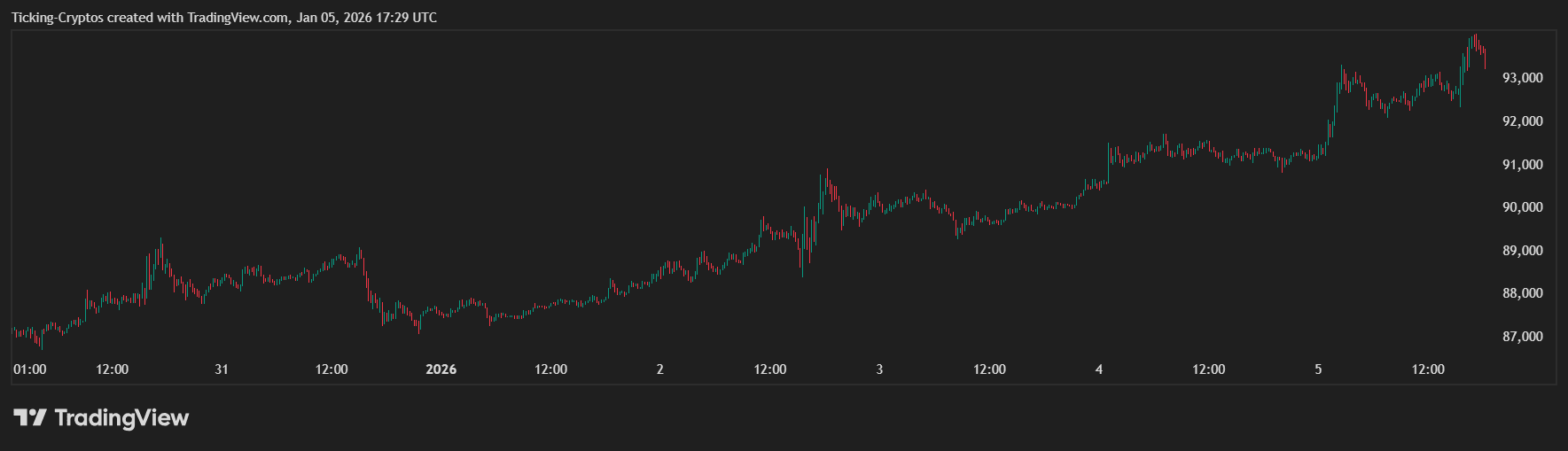1568x451 pixels.
Task: Click the 88,000 price axis label
Action: pos(1522,293)
